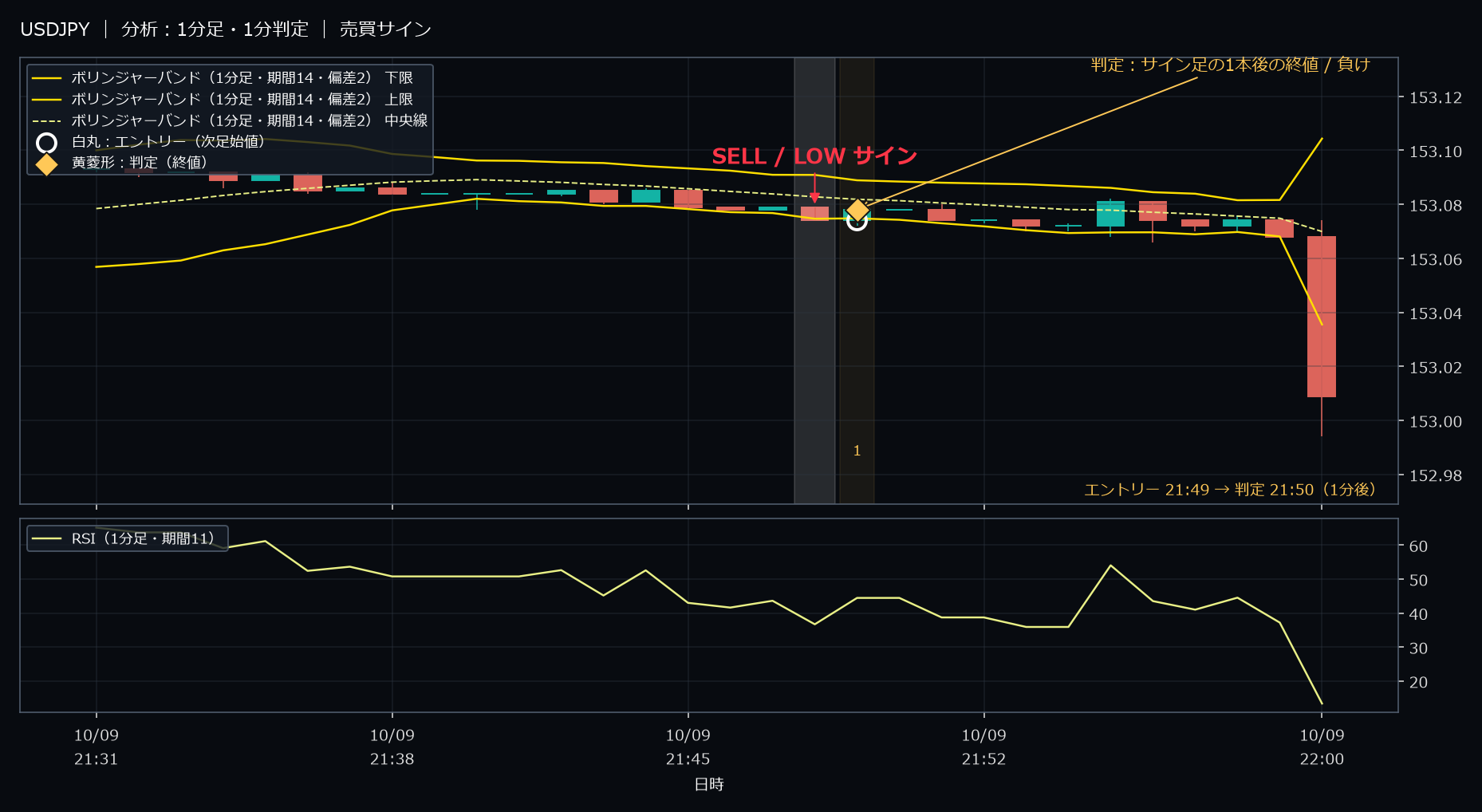Select the large red candle at 22:00
1482x812 pixels.
pyautogui.click(x=1322, y=317)
